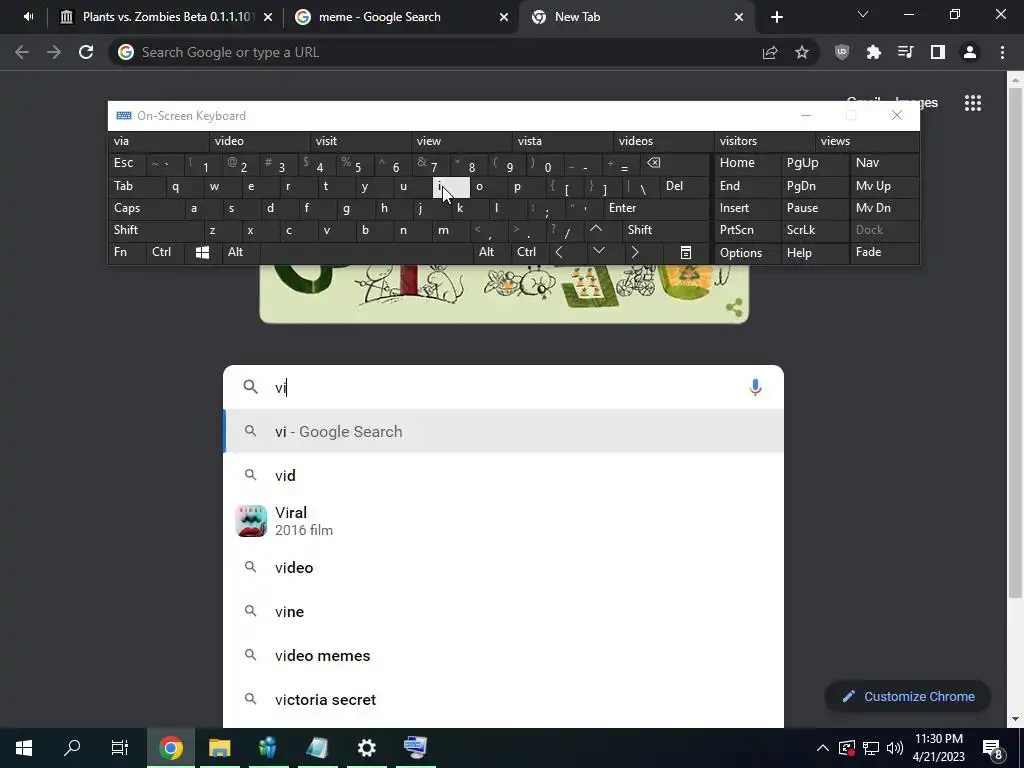Screen dimensions: 1024x768
Task: Open the Extensions puzzle icon
Action: (x=874, y=52)
